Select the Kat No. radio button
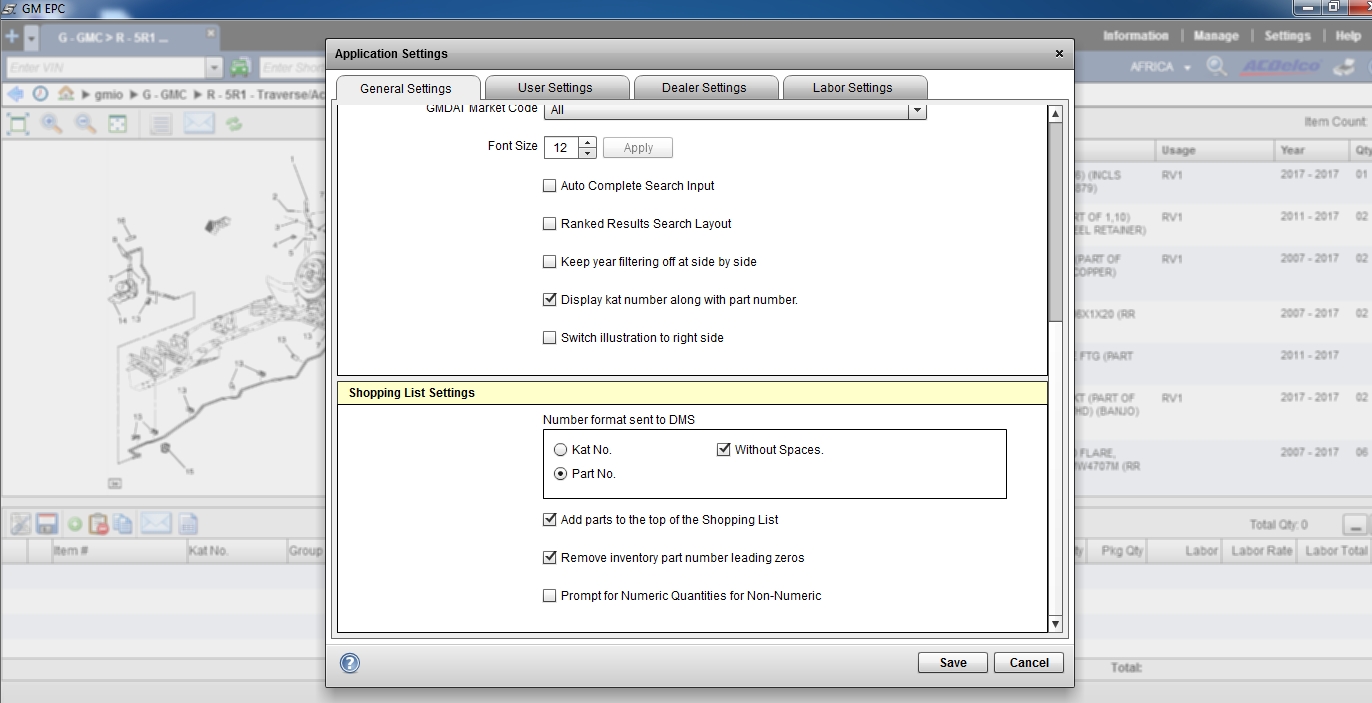1372x703 pixels. coord(560,450)
